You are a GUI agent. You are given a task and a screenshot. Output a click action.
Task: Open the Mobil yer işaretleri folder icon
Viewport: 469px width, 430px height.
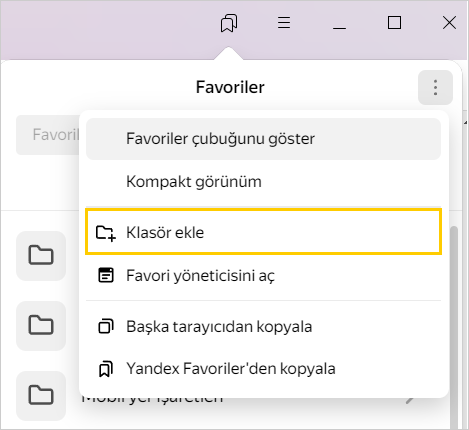click(41, 396)
